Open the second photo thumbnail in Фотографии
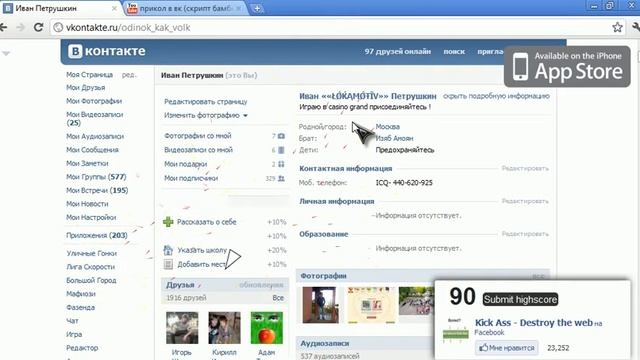Viewport: 640px width, 360px height. [371, 304]
